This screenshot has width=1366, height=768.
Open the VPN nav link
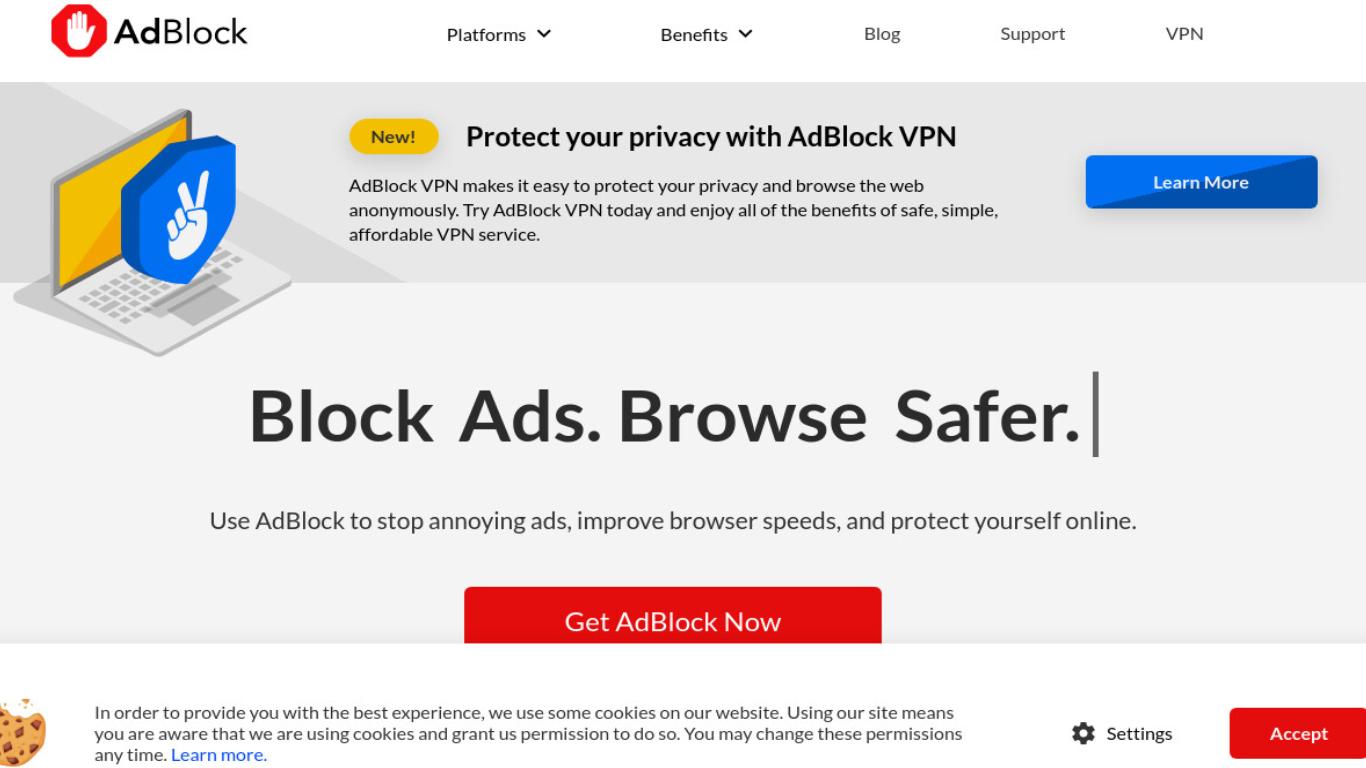click(x=1184, y=34)
